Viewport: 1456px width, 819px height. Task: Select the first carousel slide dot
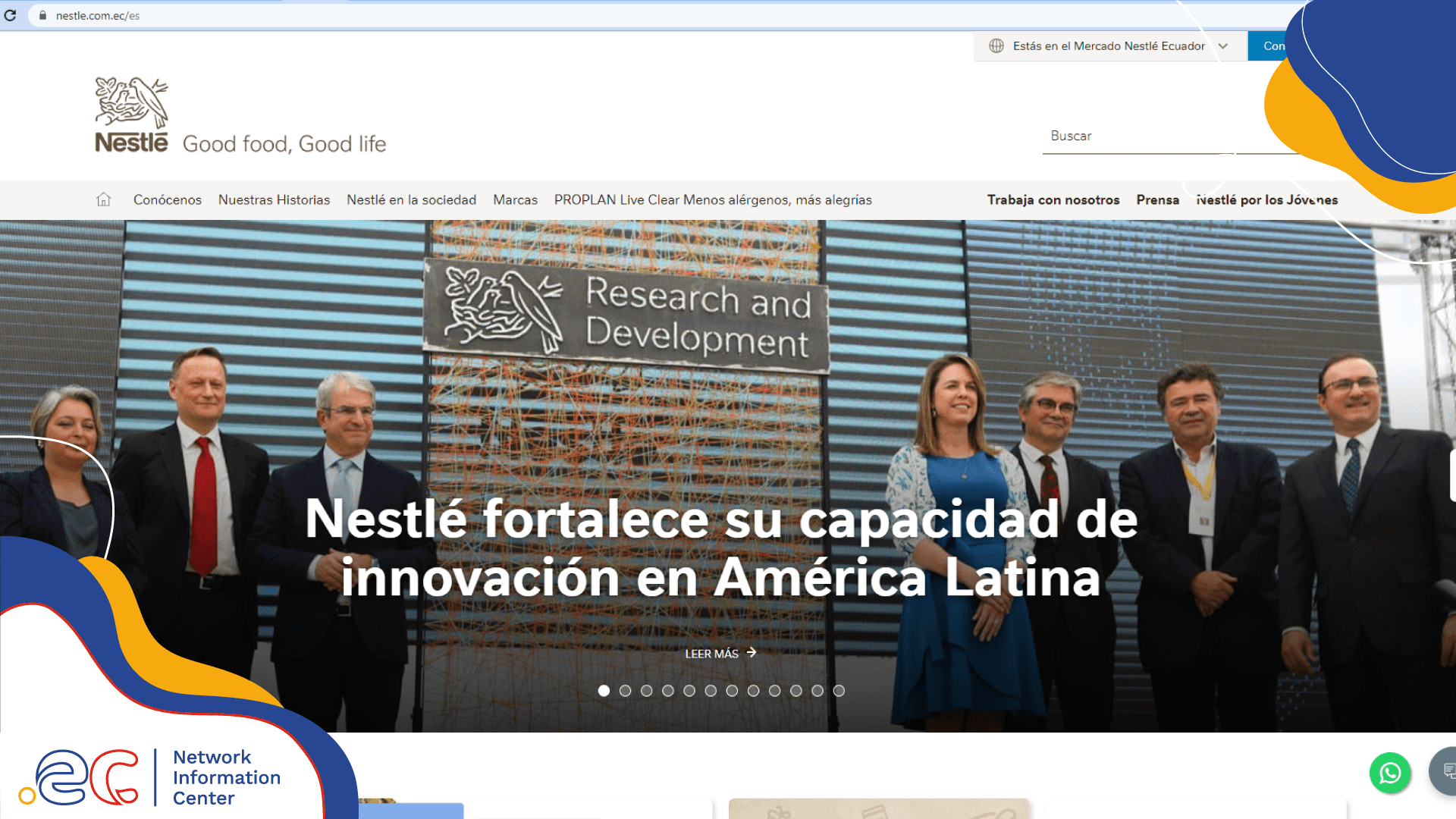pyautogui.click(x=604, y=691)
